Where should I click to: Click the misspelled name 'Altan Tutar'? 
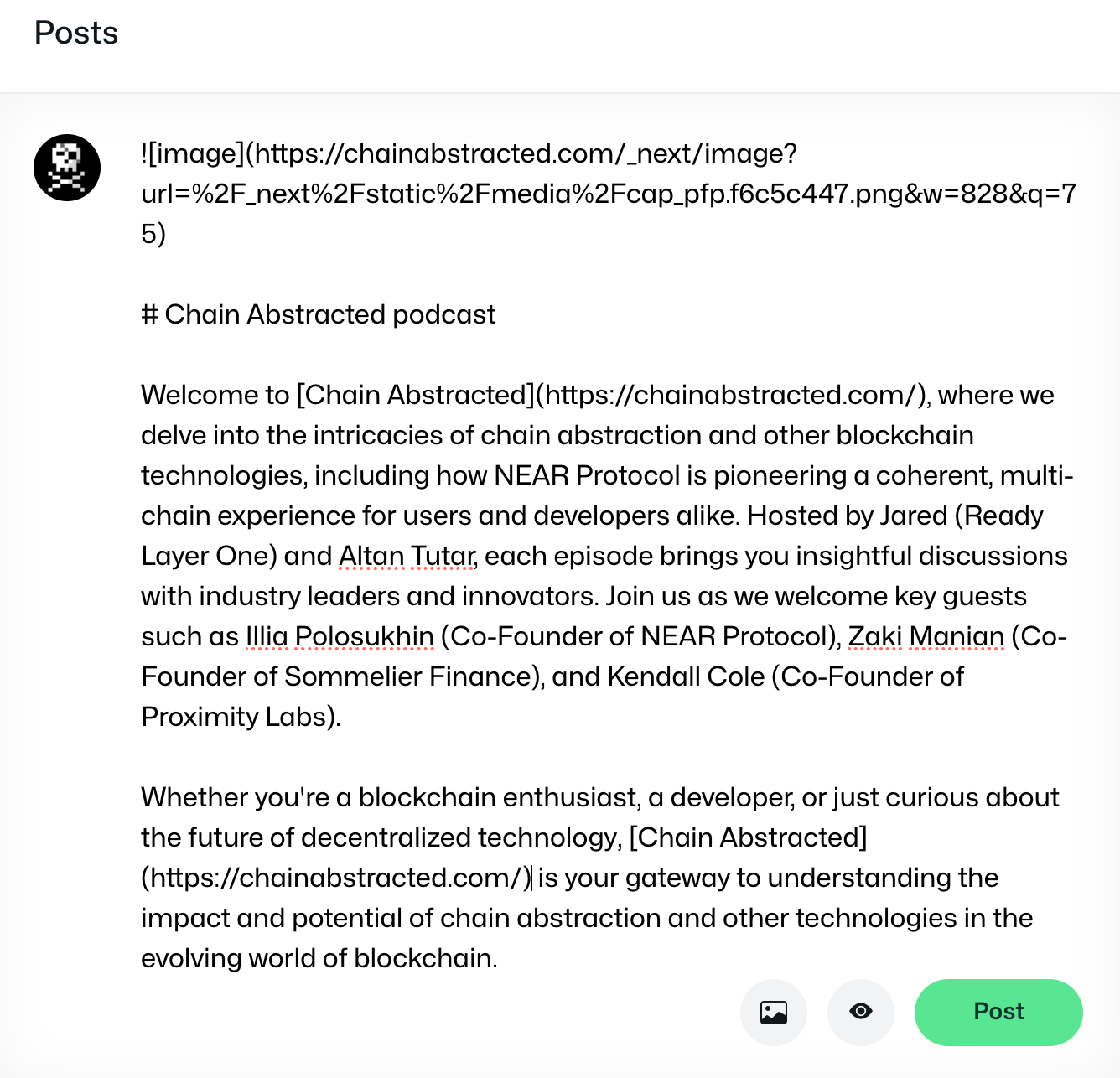click(407, 556)
